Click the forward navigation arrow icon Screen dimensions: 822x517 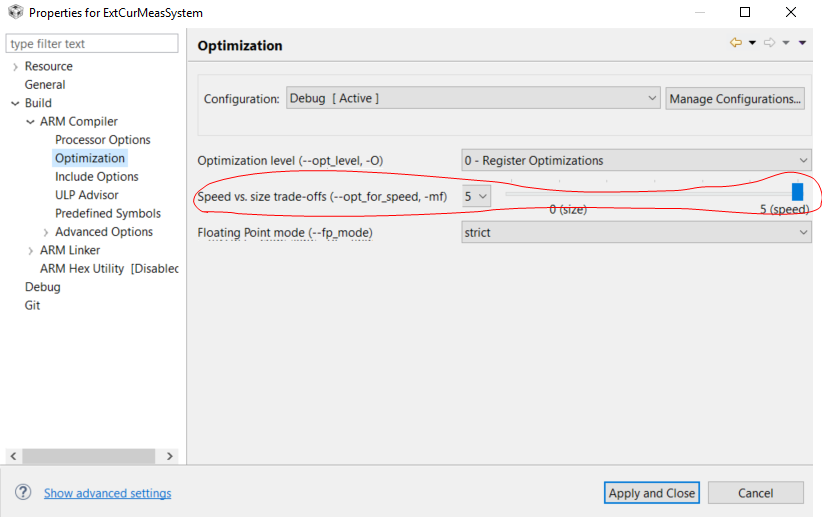click(770, 43)
